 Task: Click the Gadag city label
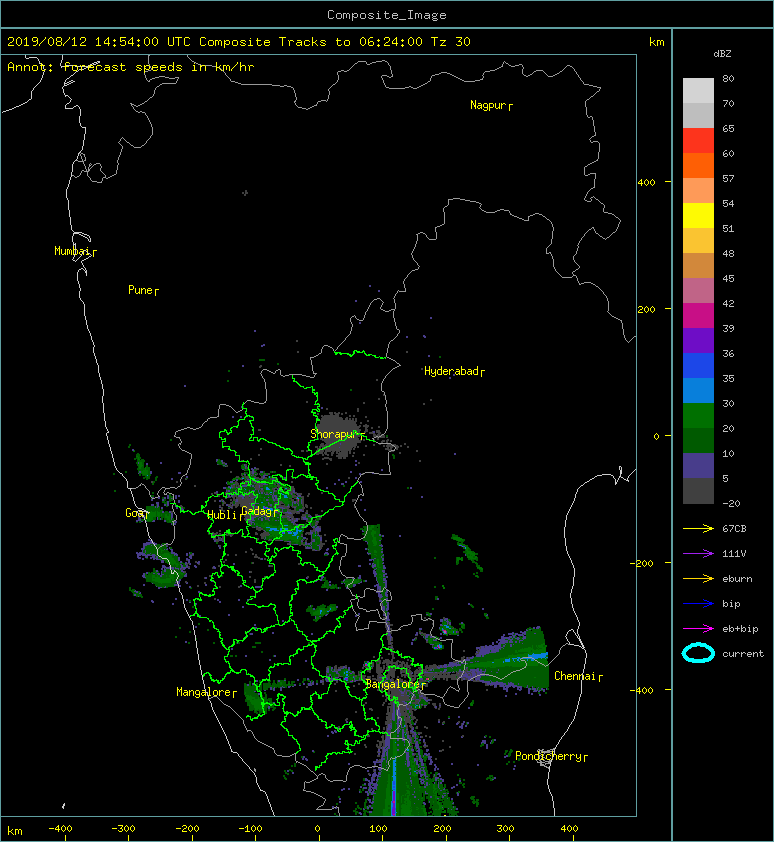click(x=257, y=511)
